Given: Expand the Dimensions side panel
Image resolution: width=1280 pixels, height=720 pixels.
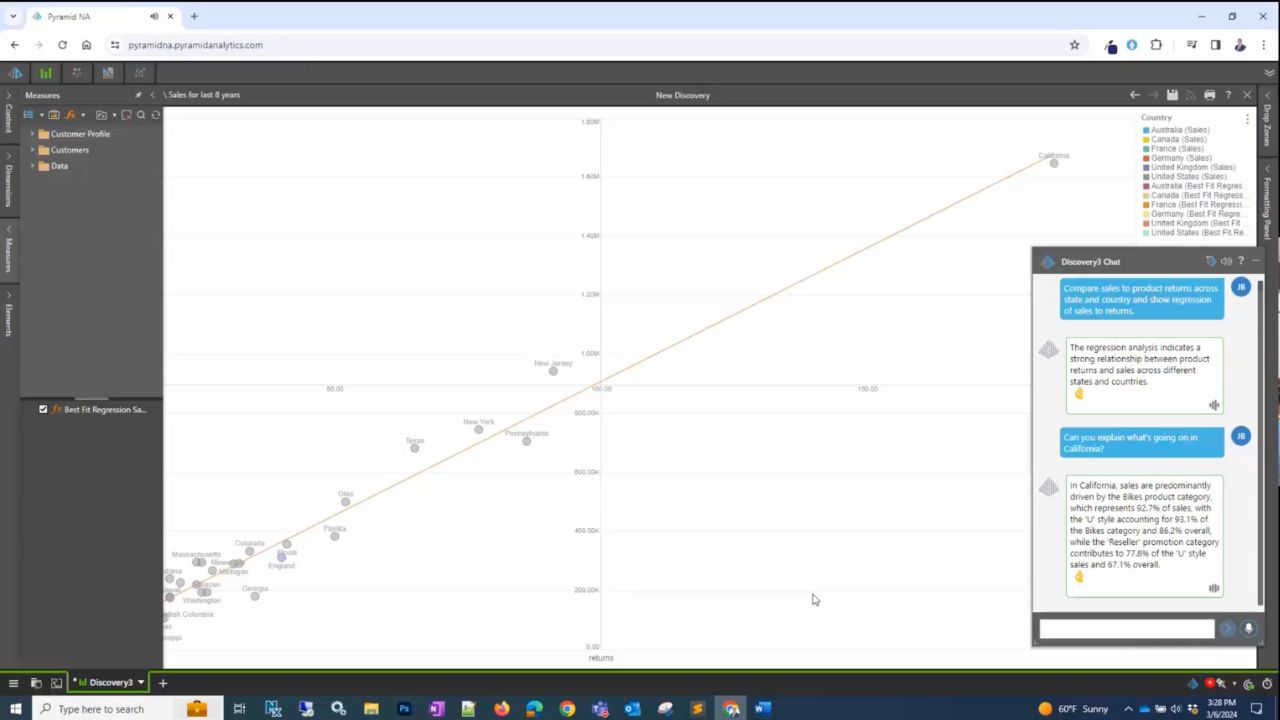Looking at the screenshot, I should pyautogui.click(x=9, y=180).
